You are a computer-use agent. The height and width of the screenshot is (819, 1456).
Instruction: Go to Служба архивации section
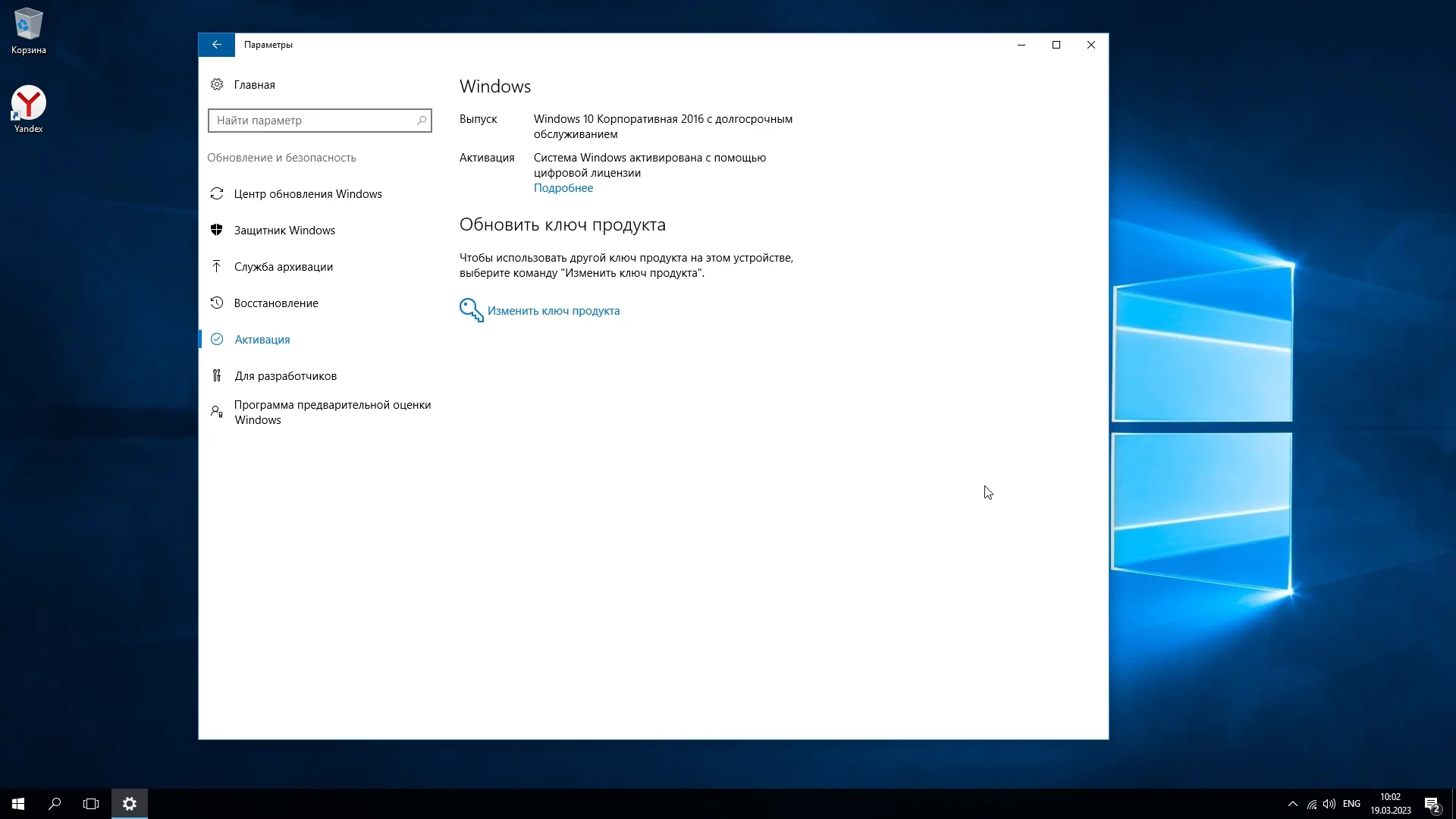point(284,267)
